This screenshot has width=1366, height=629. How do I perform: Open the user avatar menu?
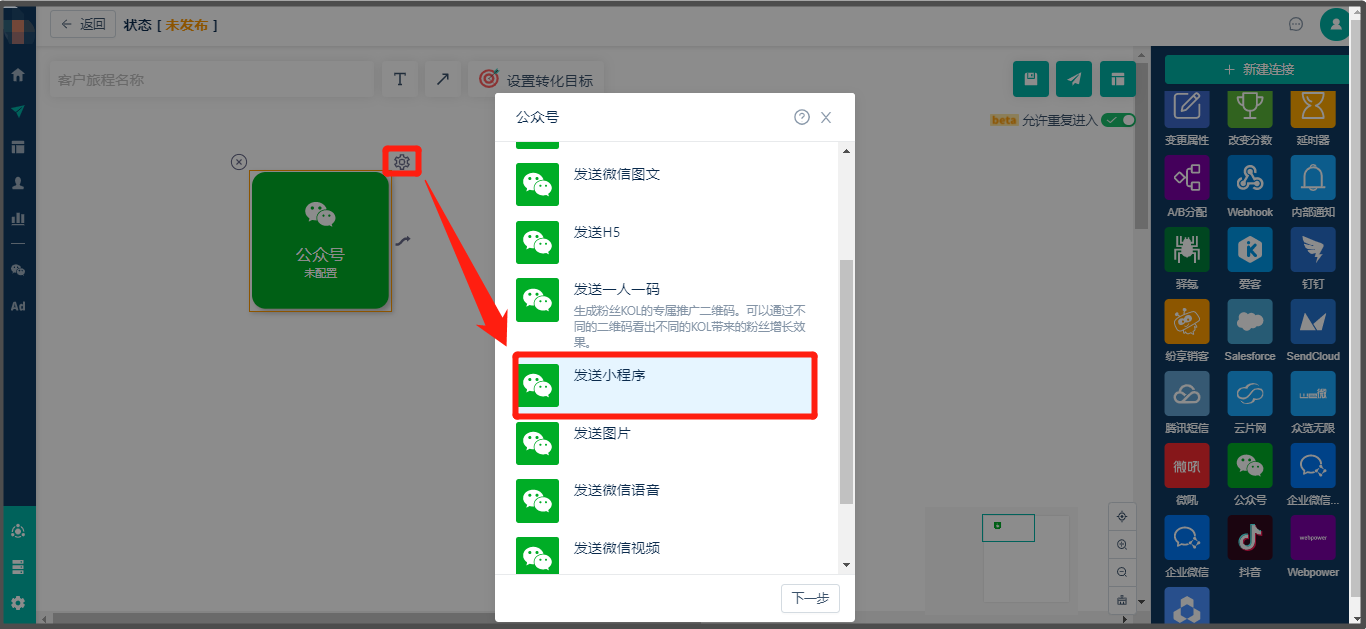(x=1335, y=24)
